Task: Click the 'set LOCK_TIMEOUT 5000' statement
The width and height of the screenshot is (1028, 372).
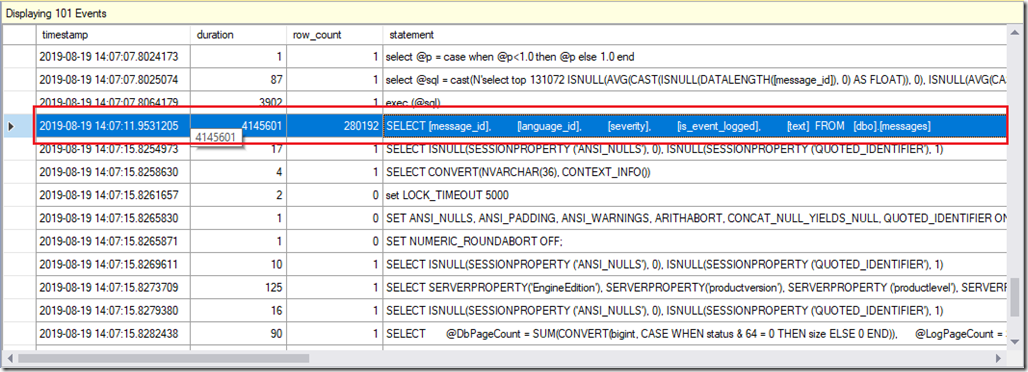Action: 695,195
